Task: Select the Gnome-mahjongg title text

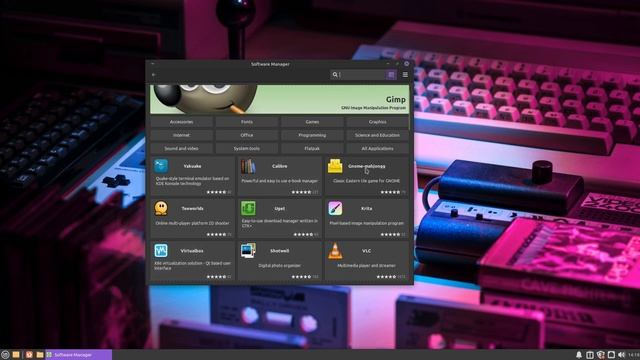Action: click(367, 166)
